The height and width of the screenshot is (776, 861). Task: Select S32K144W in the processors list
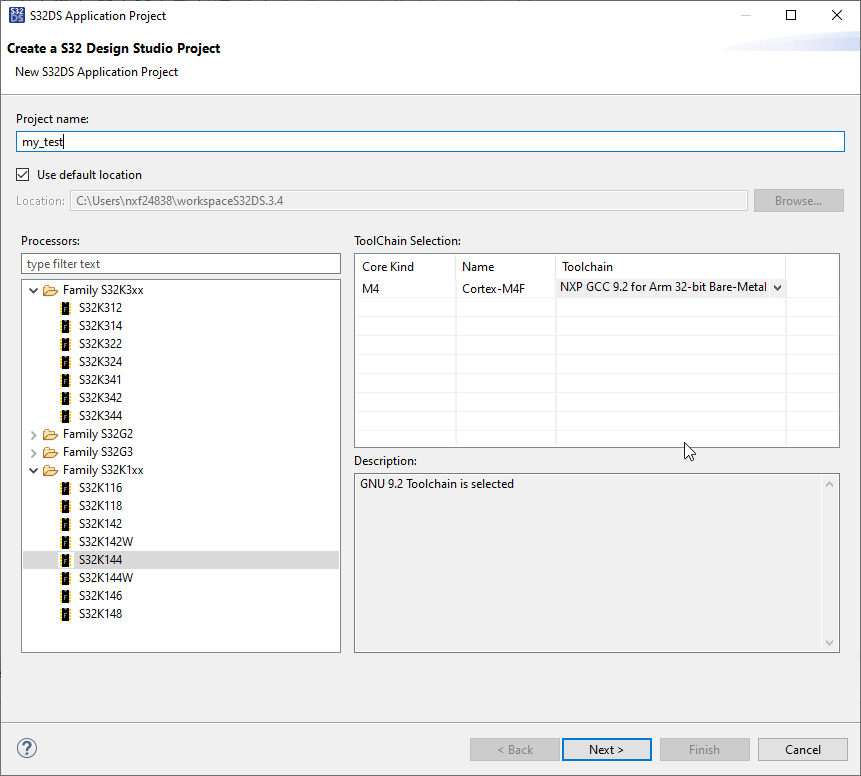(x=106, y=577)
